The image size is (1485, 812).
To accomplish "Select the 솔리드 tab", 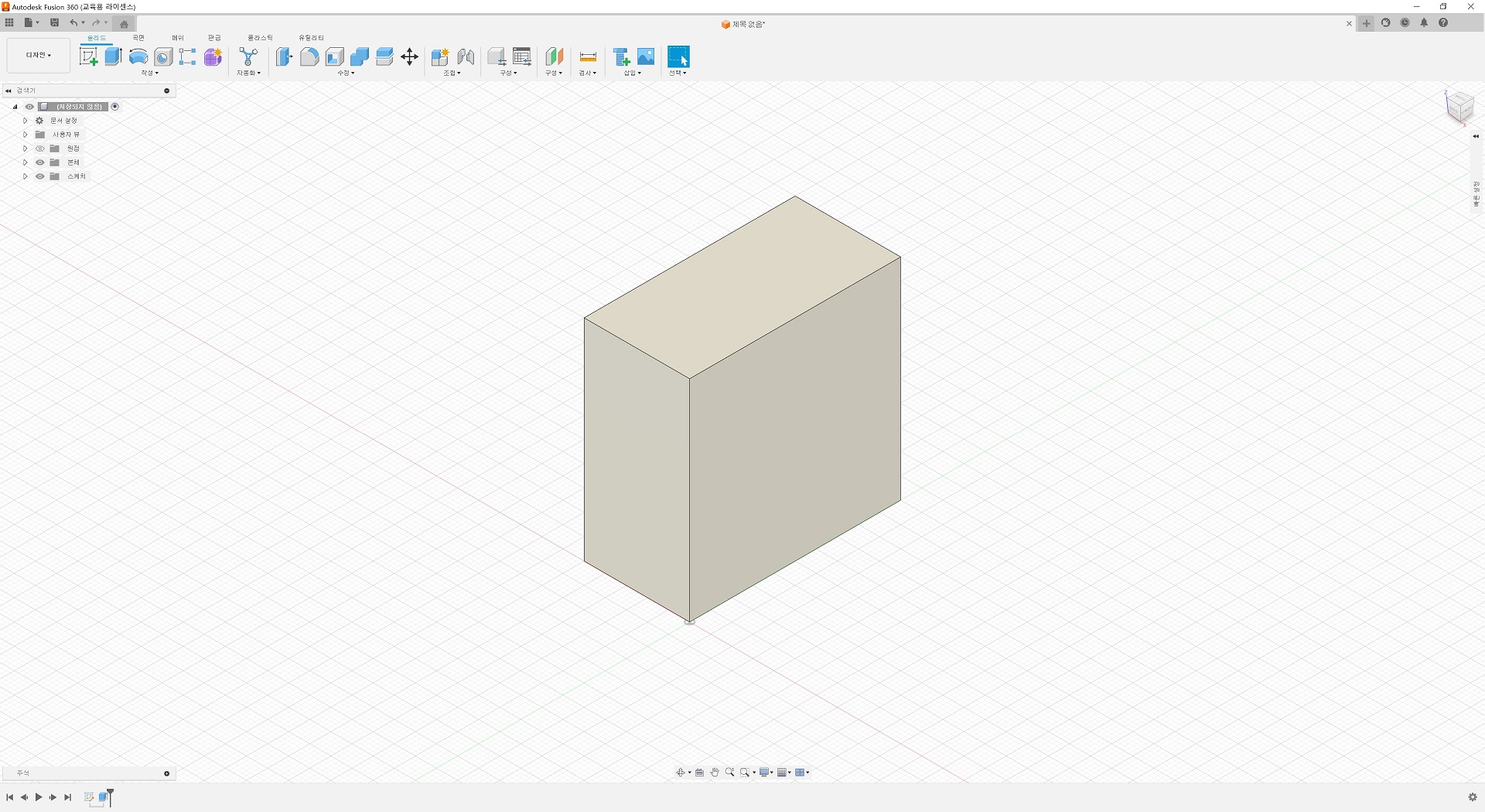I will pyautogui.click(x=97, y=37).
